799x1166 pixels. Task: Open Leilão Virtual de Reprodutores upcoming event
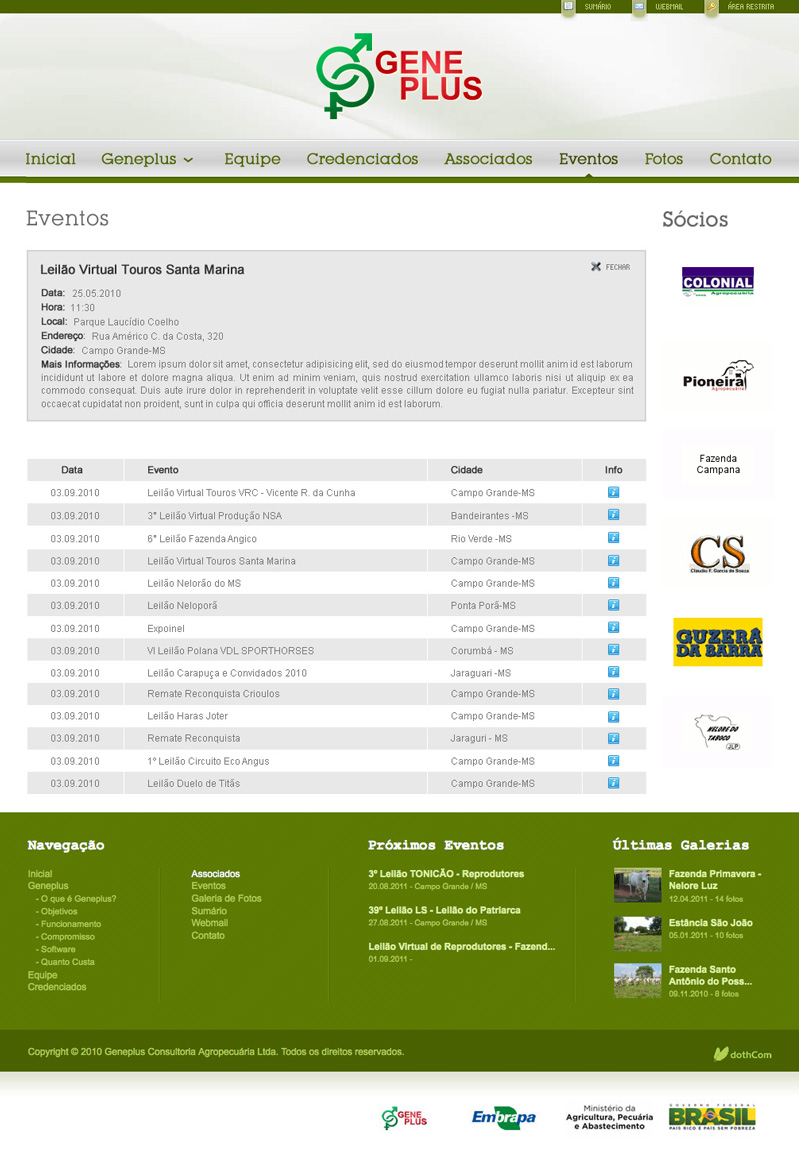461,947
